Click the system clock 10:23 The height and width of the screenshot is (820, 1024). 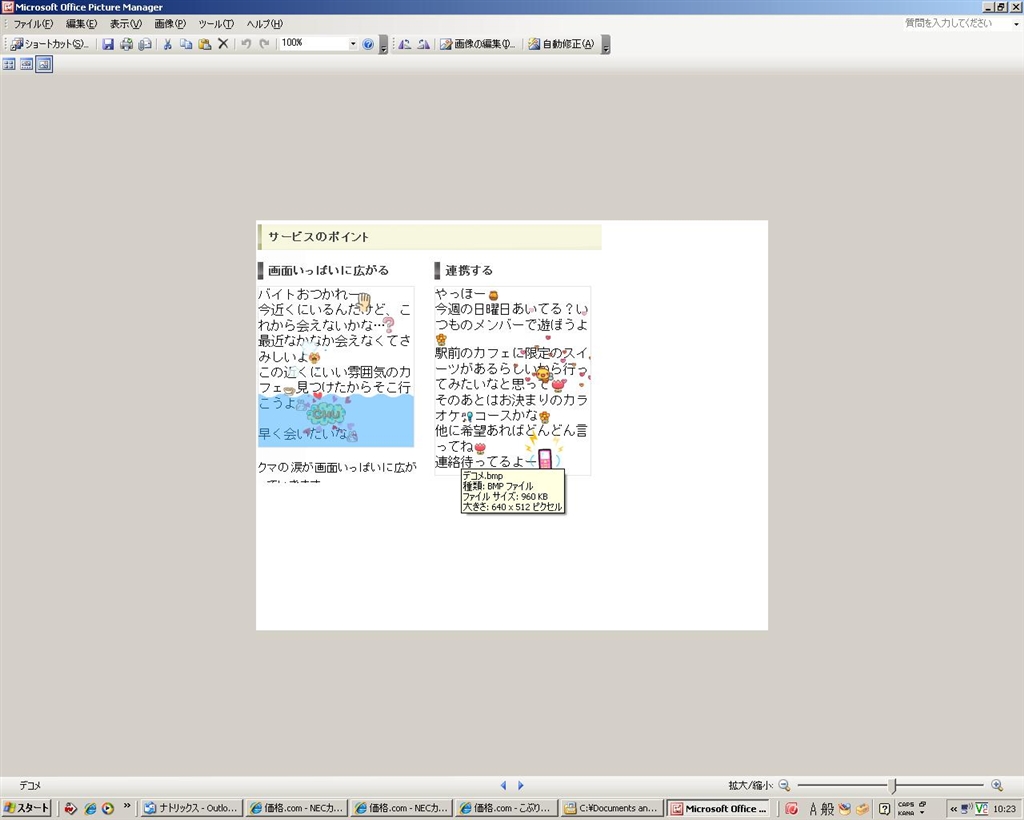click(1005, 809)
